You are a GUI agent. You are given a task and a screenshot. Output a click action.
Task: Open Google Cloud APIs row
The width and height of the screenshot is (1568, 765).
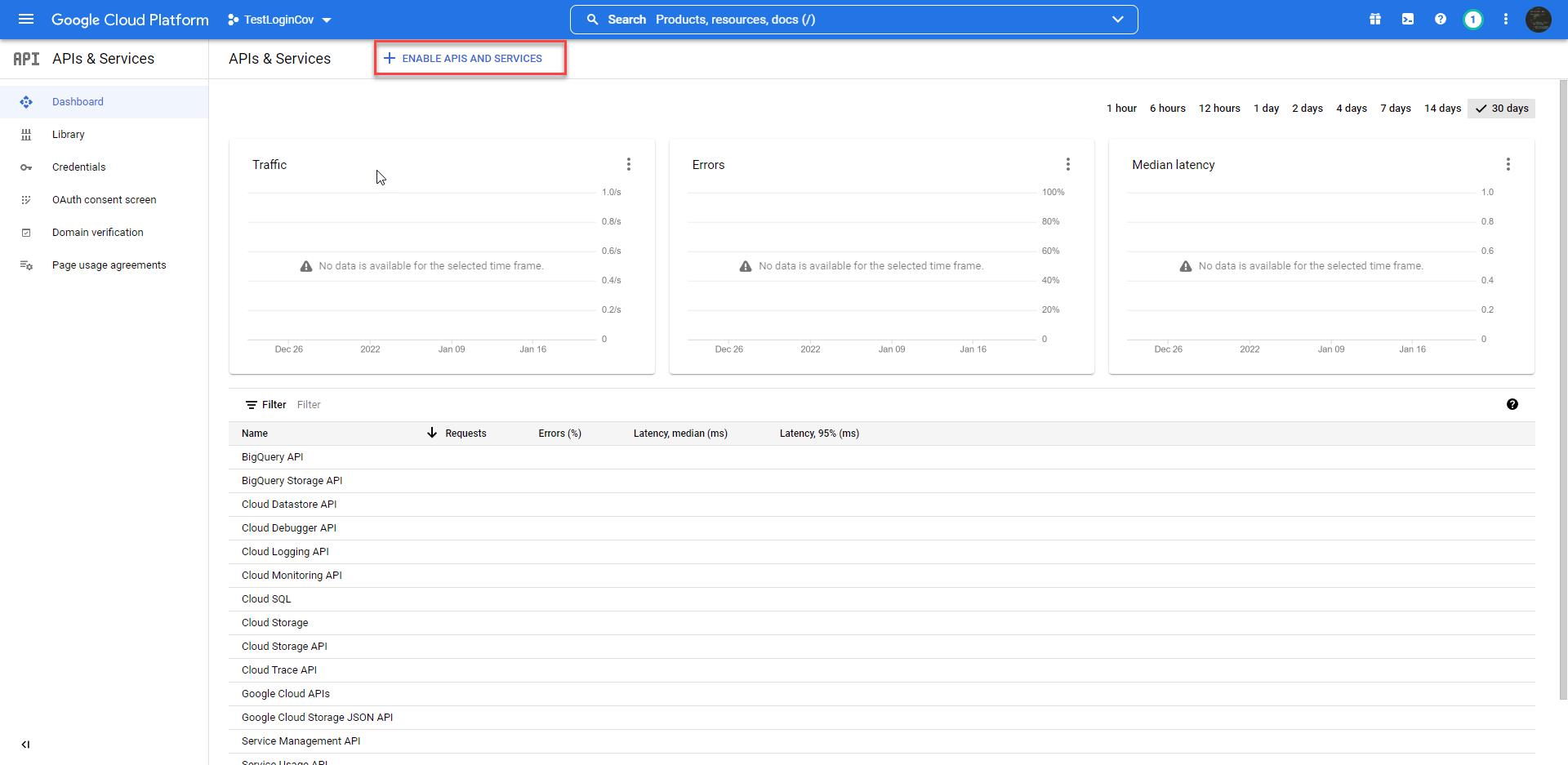point(882,694)
